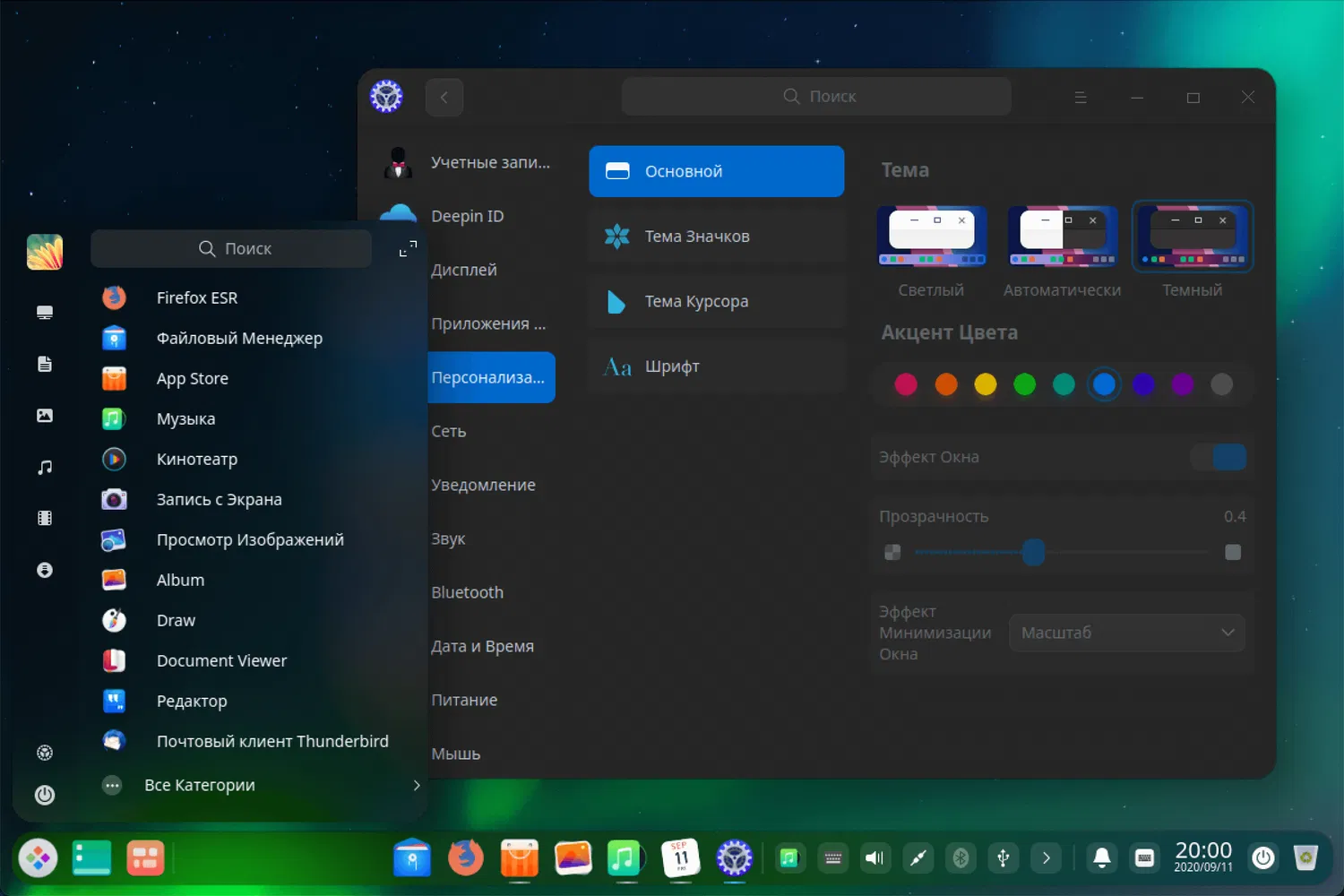
Task: Select the Videos category in the launcher sidebar
Action: pos(45,517)
